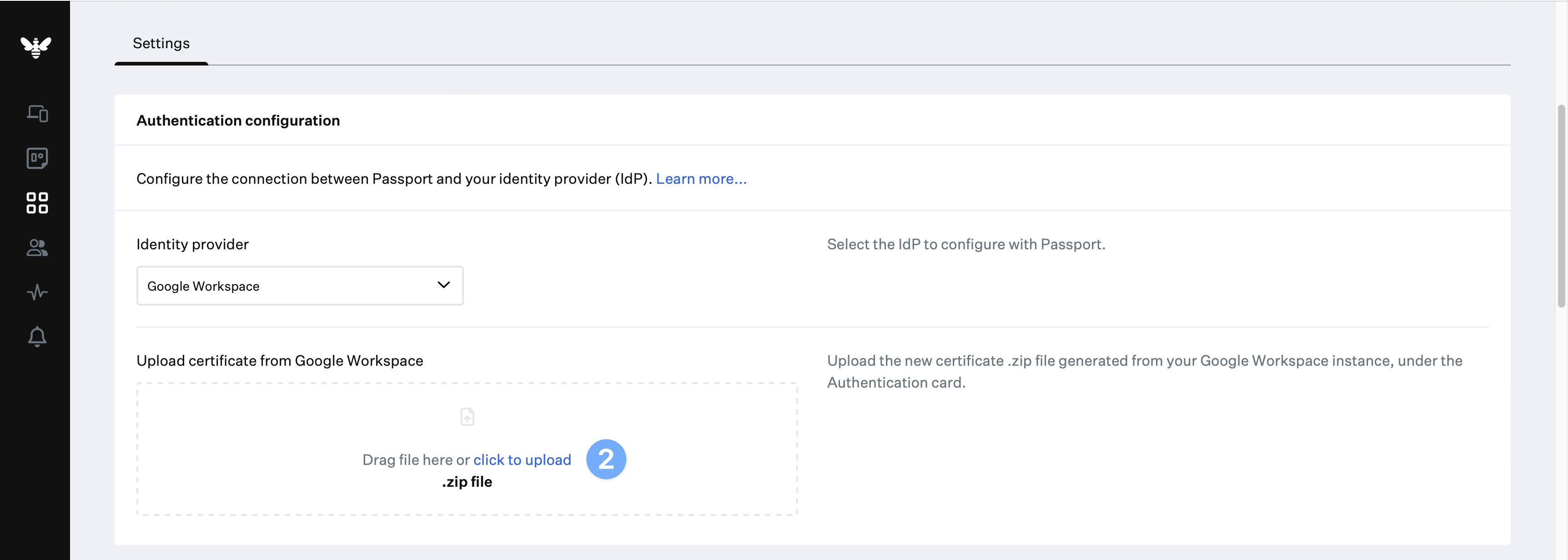This screenshot has height=560, width=1568.
Task: Click the 'click to upload' link
Action: click(x=522, y=460)
